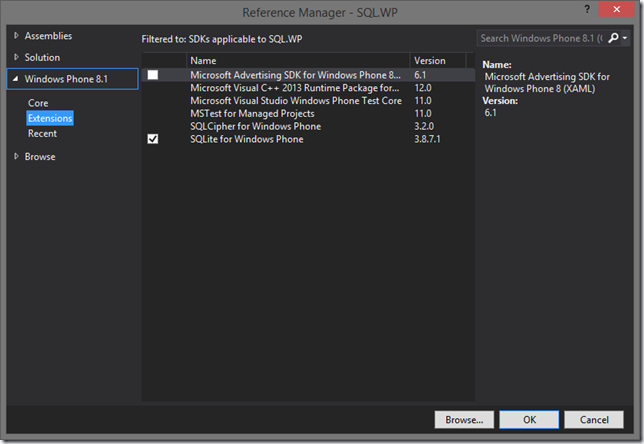Click version 3.8.7.1 cell

point(427,139)
